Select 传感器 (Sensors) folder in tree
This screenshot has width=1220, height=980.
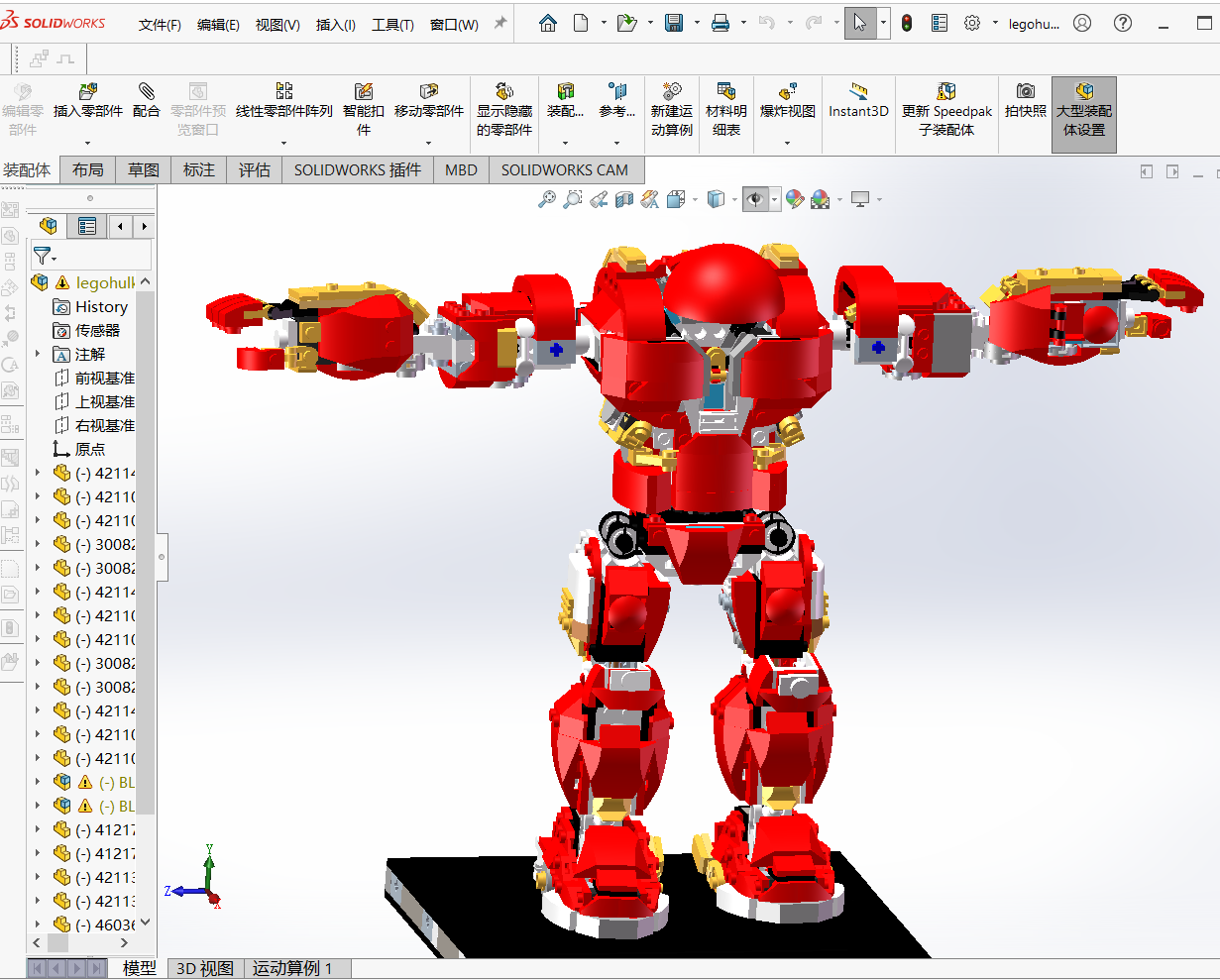[x=87, y=330]
